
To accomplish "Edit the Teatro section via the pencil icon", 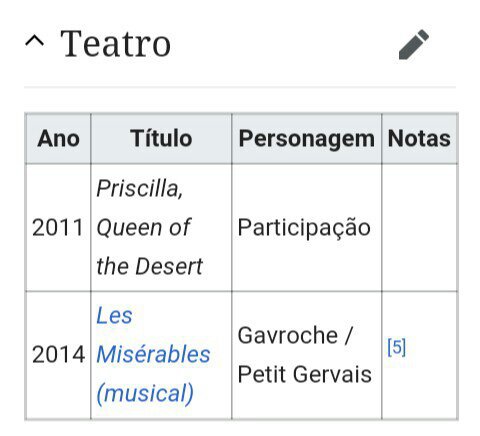I will click(414, 44).
